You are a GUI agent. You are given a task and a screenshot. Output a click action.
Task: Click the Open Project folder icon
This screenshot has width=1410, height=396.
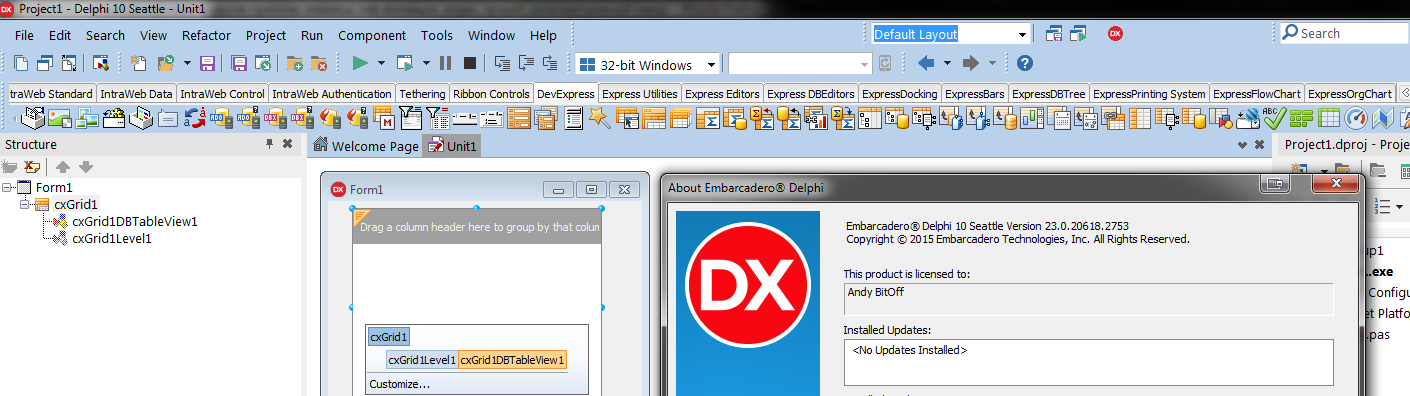pos(165,63)
